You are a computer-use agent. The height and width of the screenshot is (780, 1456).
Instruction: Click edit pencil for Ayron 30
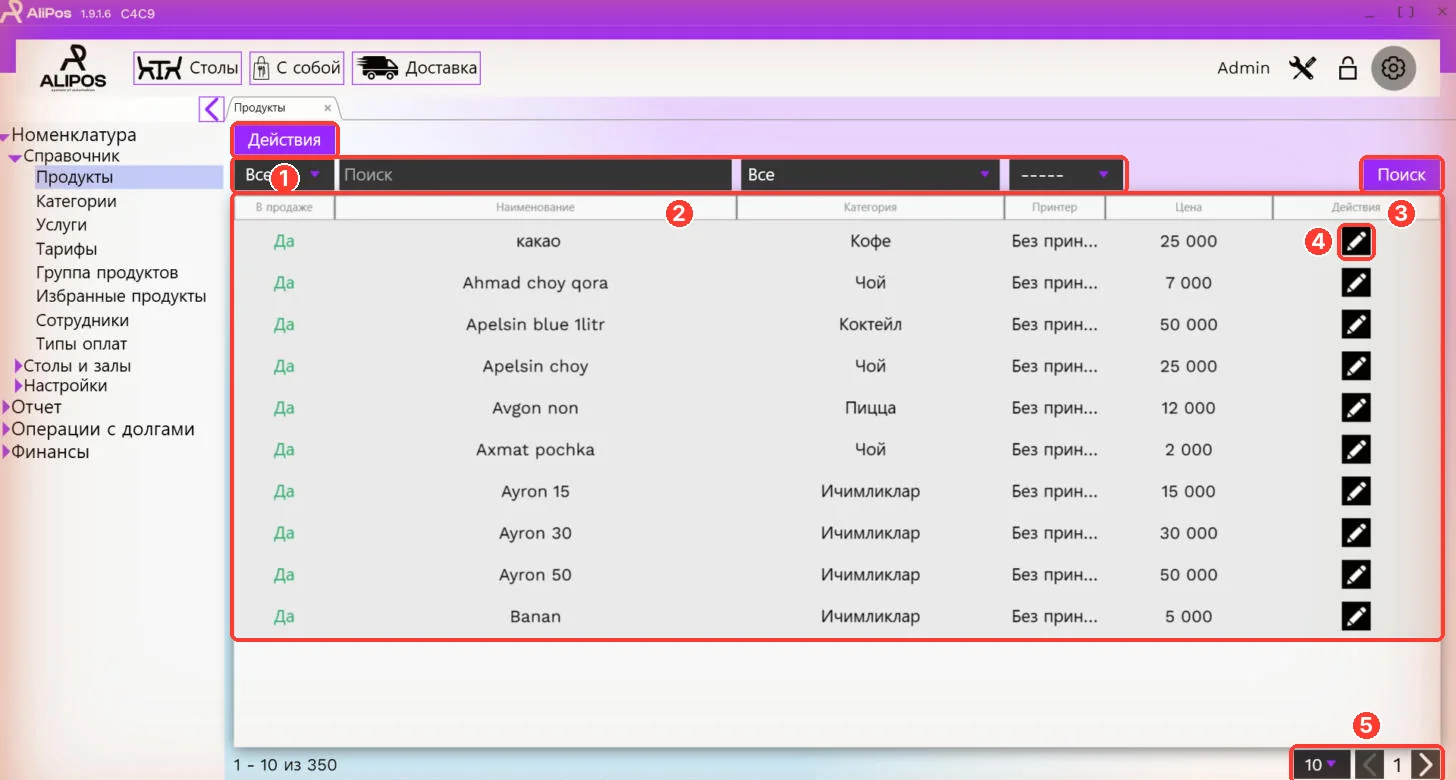1356,533
